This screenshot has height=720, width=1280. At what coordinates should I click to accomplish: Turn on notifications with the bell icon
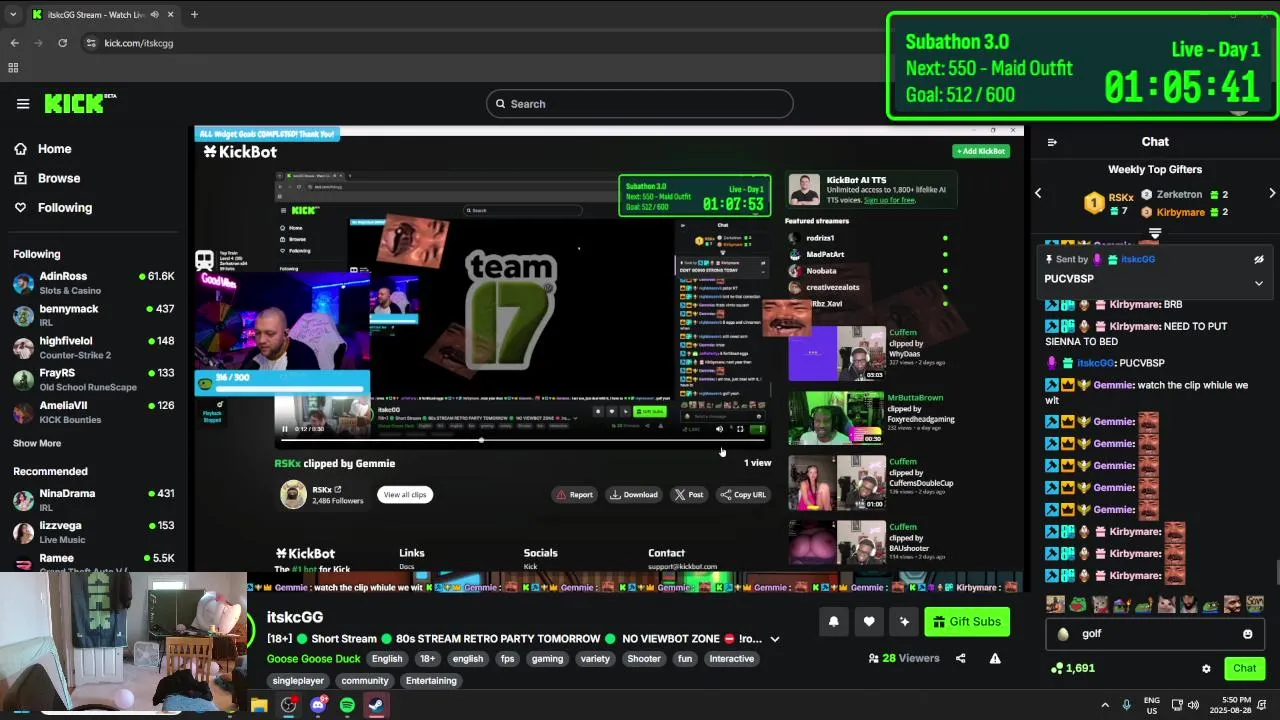[x=834, y=622]
